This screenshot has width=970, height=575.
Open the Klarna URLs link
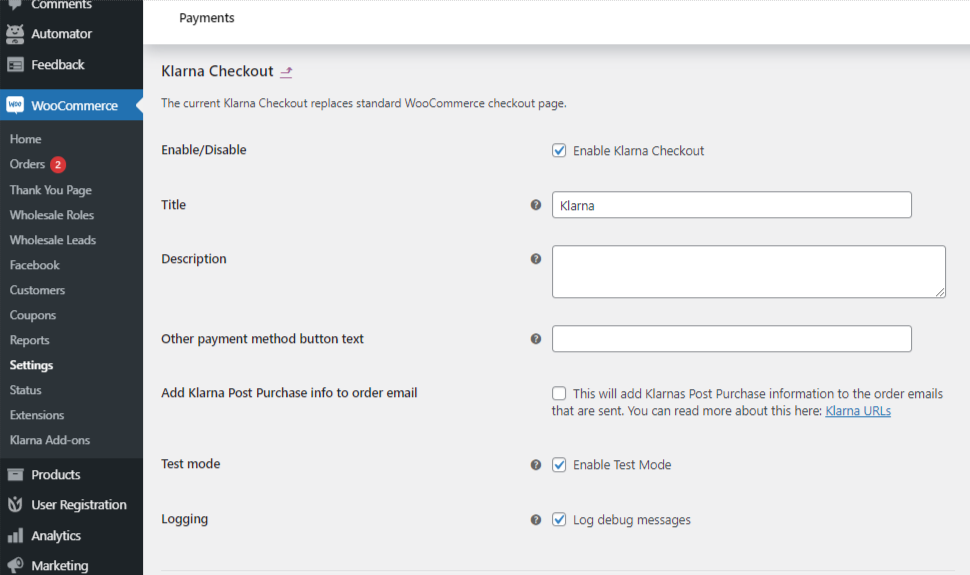[857, 411]
